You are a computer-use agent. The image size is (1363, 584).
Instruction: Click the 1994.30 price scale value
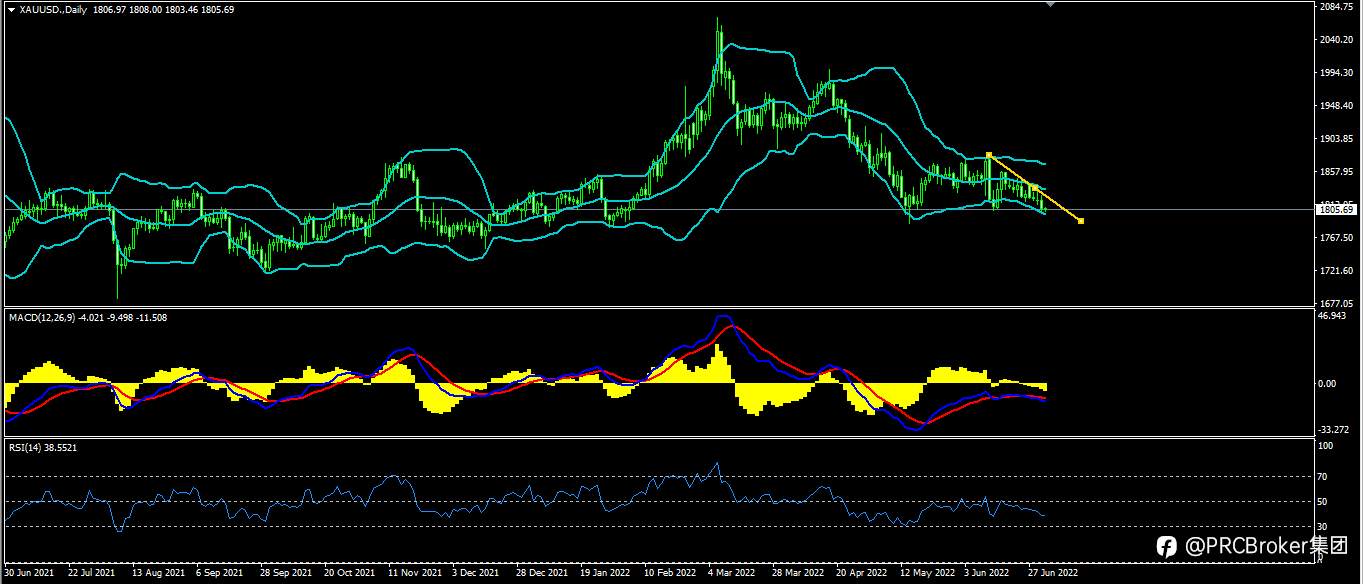[x=1337, y=73]
